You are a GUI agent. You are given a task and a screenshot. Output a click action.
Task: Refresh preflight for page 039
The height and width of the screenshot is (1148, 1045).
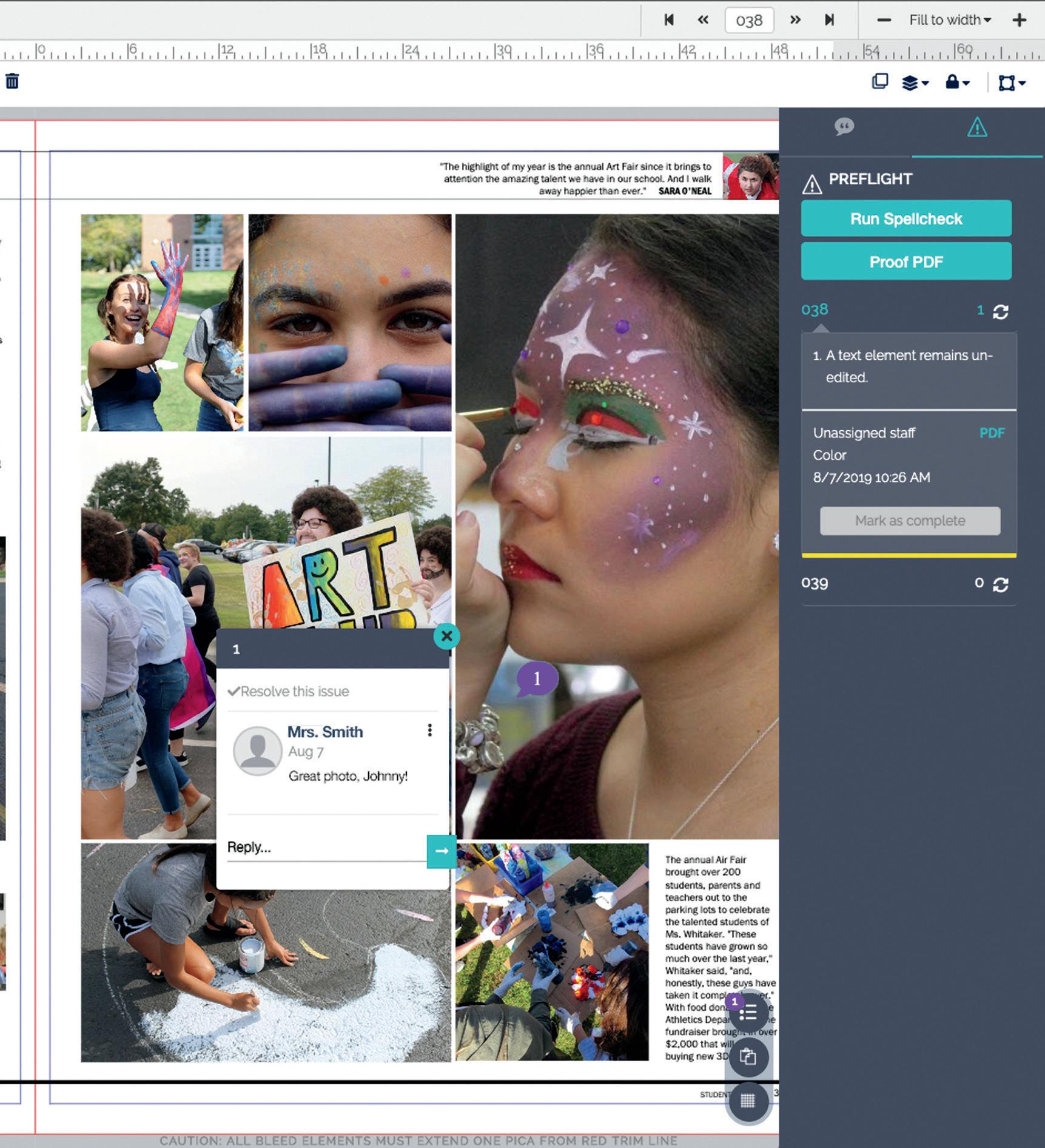[1001, 584]
